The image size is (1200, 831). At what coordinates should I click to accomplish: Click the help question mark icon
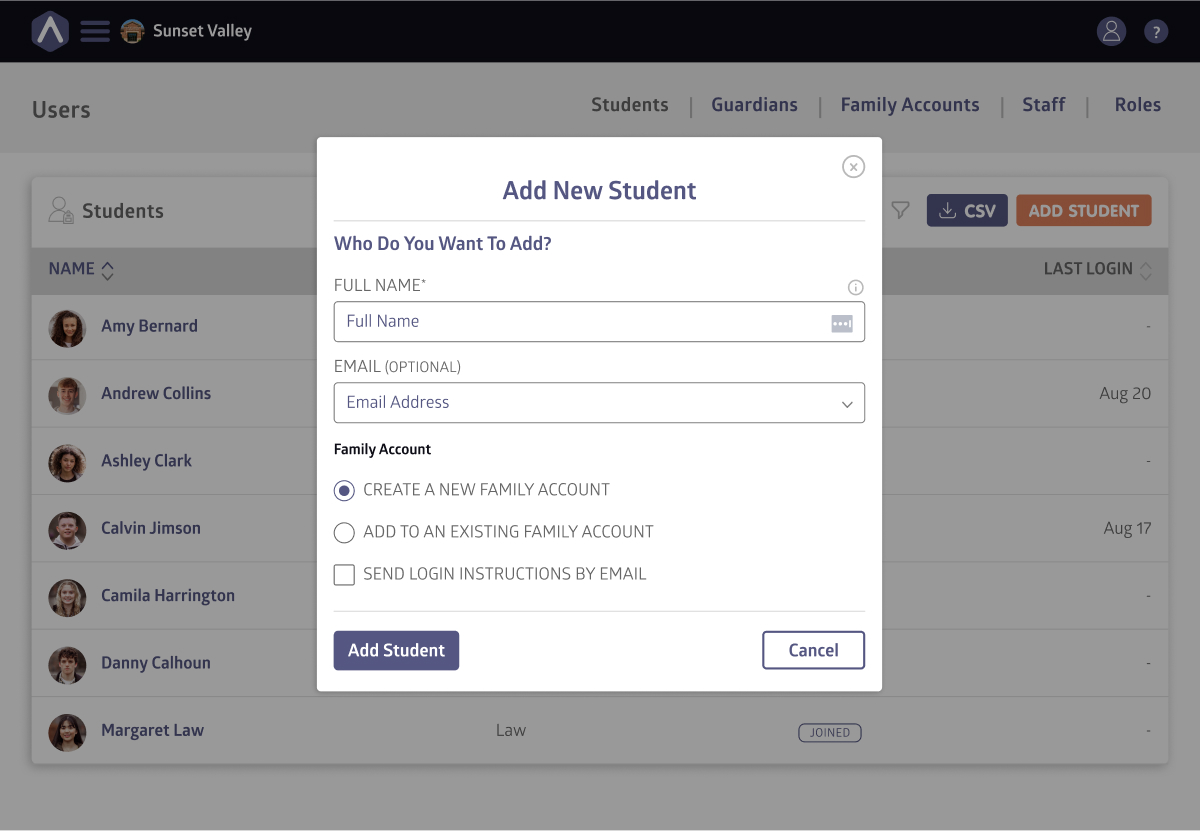click(x=1156, y=32)
